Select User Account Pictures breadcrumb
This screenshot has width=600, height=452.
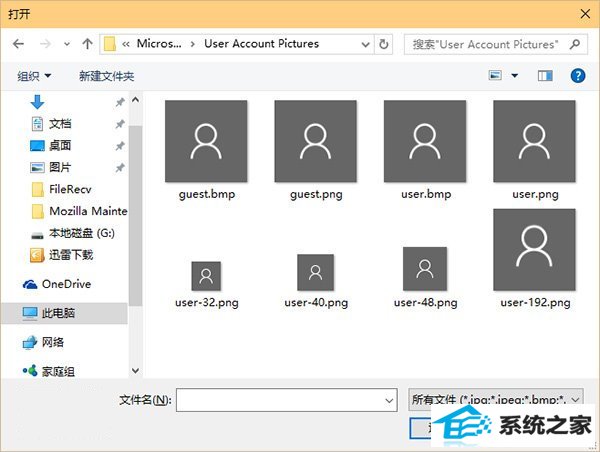tap(261, 44)
